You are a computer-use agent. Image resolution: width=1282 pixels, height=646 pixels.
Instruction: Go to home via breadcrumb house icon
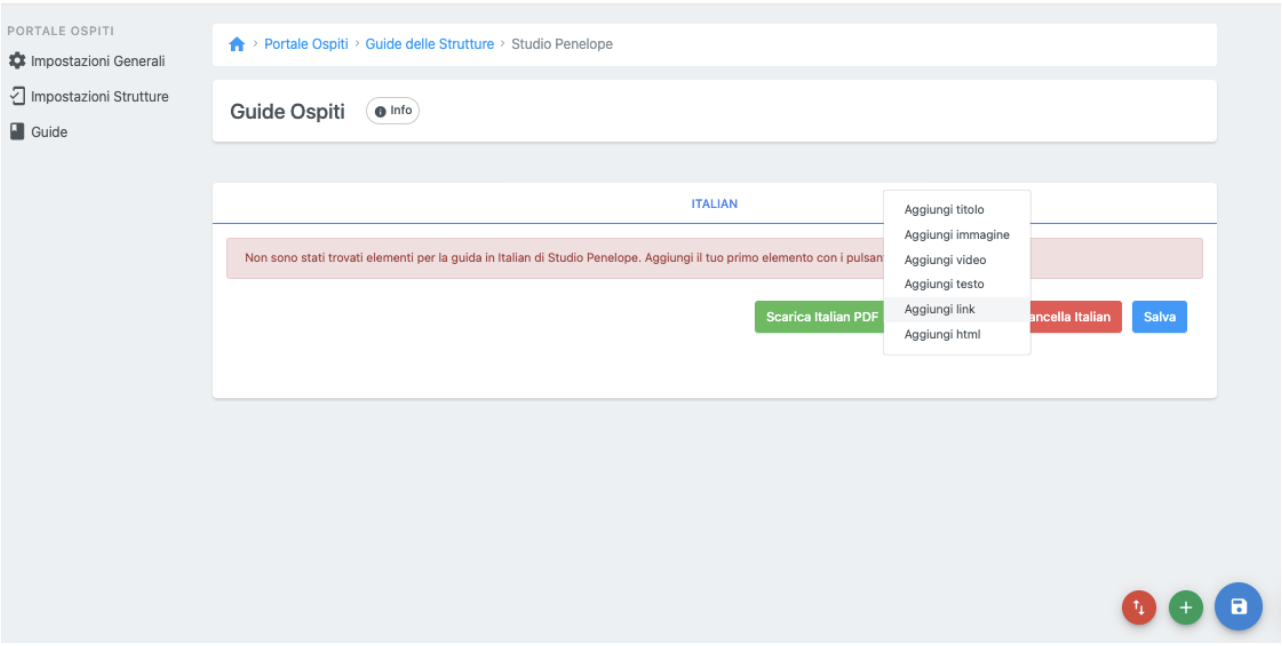pos(237,45)
